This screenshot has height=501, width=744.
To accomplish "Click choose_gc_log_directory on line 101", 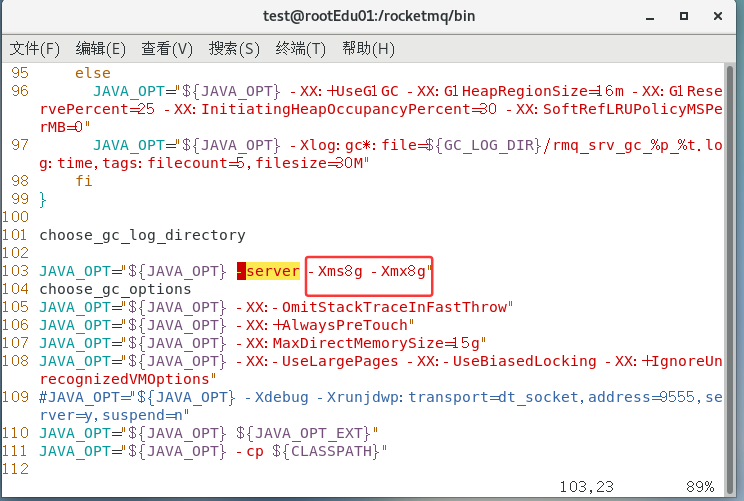I will [x=142, y=235].
